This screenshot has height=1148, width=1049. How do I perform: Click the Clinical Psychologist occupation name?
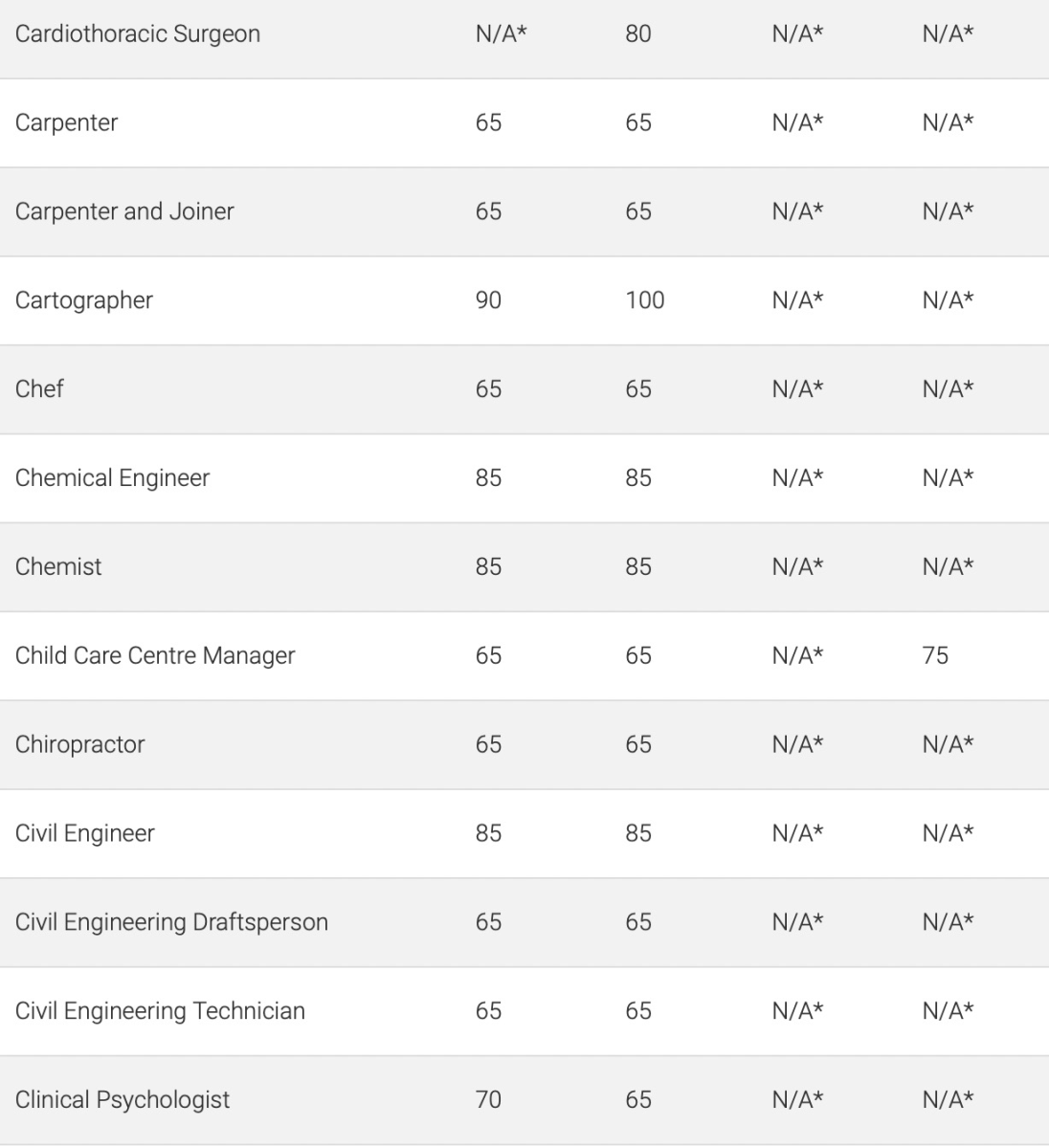123,1100
